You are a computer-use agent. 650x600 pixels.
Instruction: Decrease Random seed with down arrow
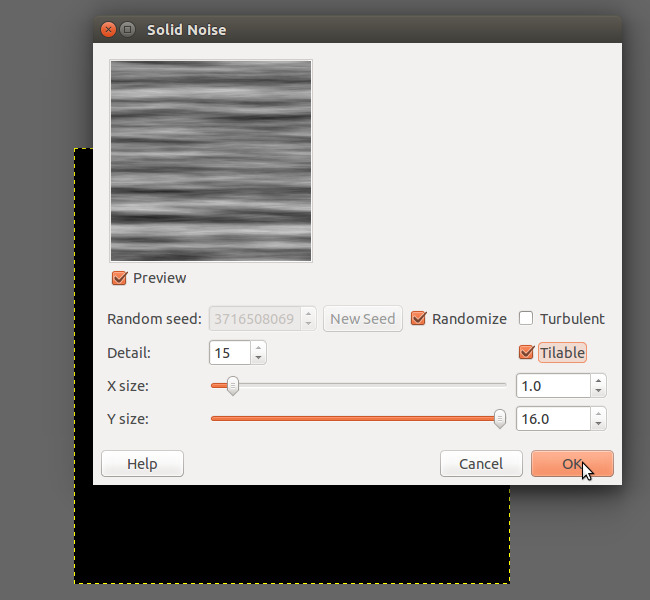308,324
